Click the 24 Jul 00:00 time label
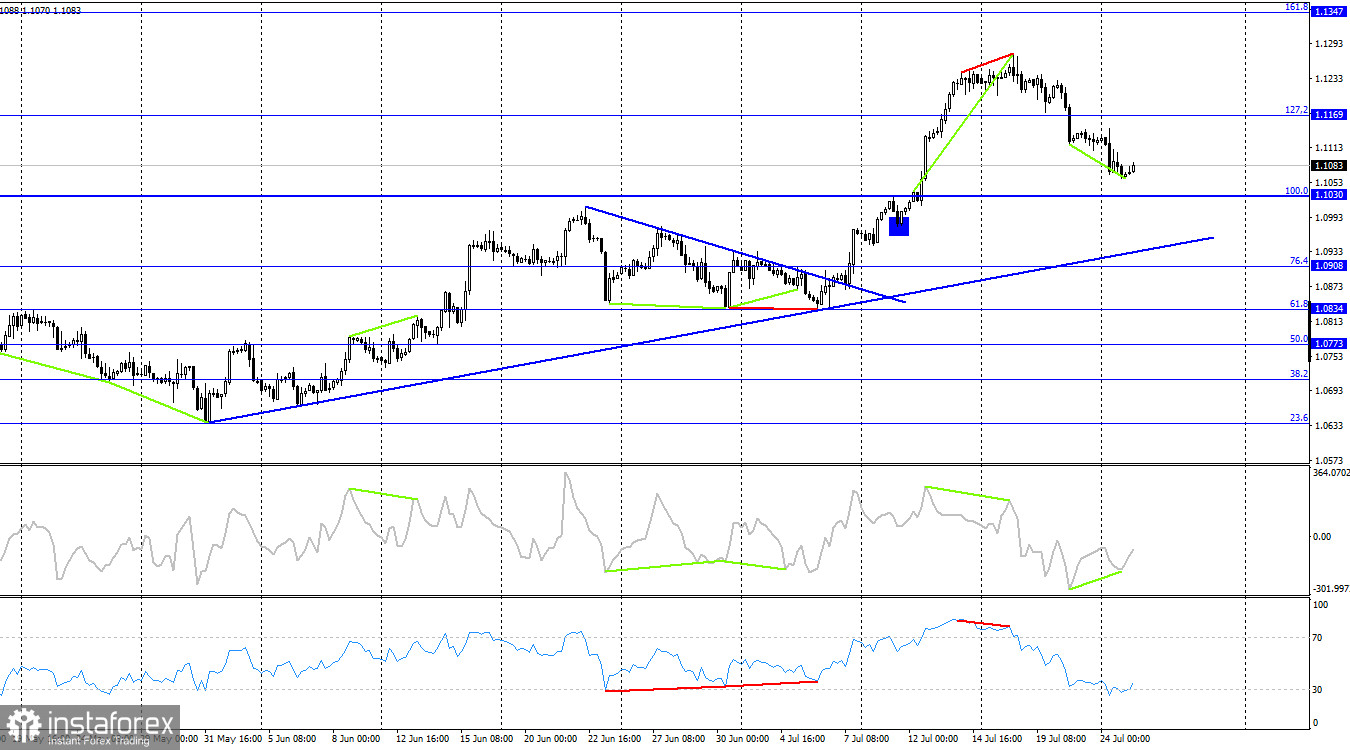Viewport: 1350px width, 750px height. (x=1126, y=740)
